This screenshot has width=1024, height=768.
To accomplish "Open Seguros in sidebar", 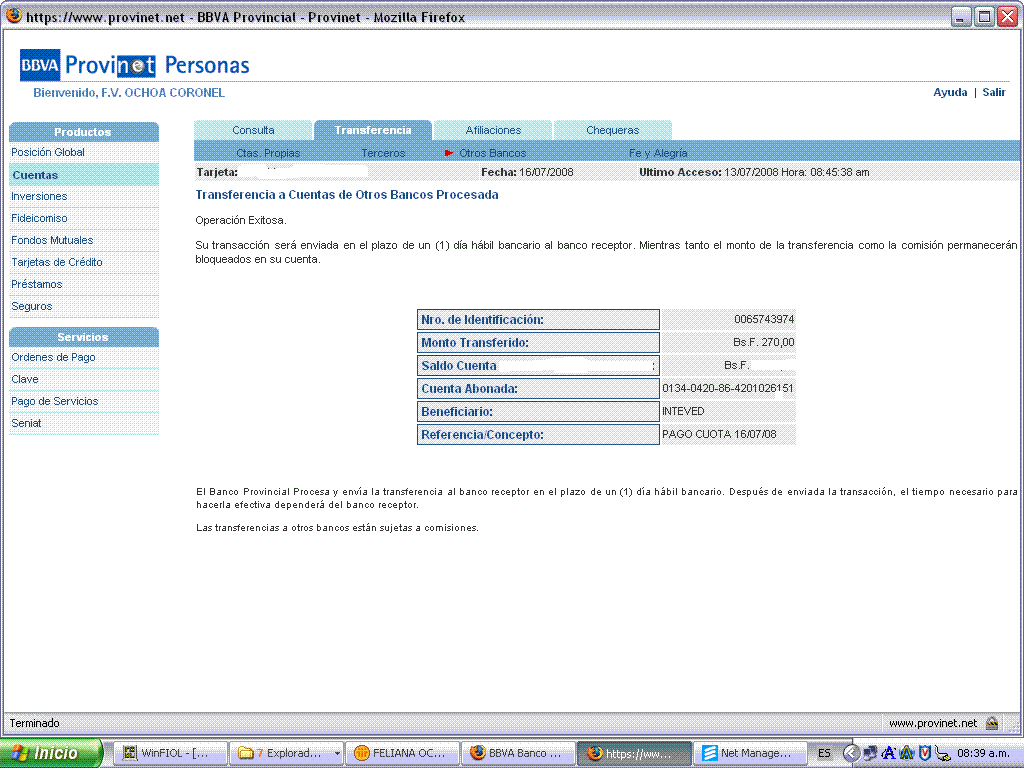I will (31, 306).
